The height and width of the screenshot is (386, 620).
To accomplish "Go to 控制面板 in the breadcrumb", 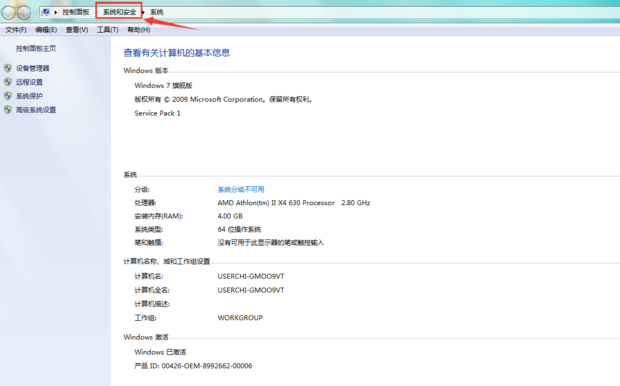I will tap(76, 12).
